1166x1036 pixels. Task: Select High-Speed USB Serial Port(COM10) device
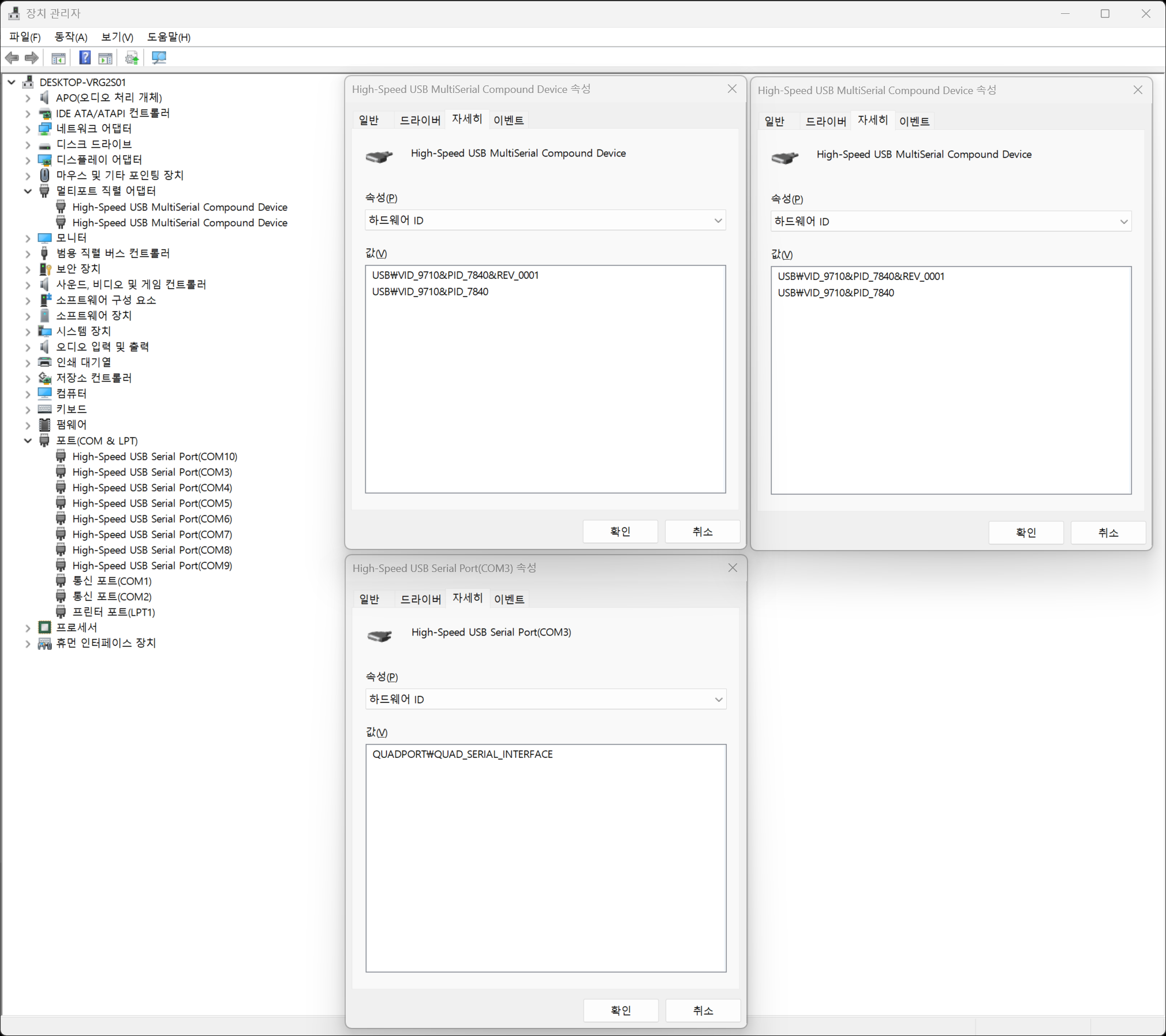coord(154,457)
